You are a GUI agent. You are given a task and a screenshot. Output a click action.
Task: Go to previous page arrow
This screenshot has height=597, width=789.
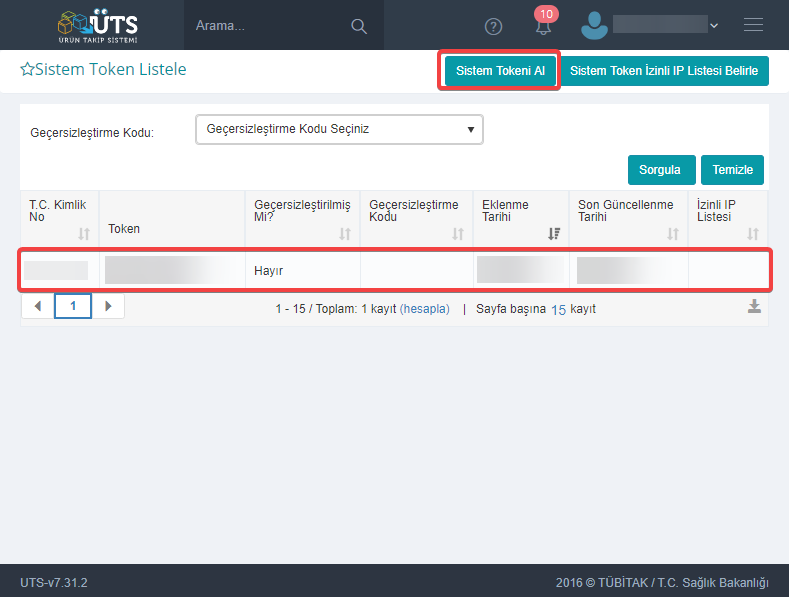click(38, 306)
